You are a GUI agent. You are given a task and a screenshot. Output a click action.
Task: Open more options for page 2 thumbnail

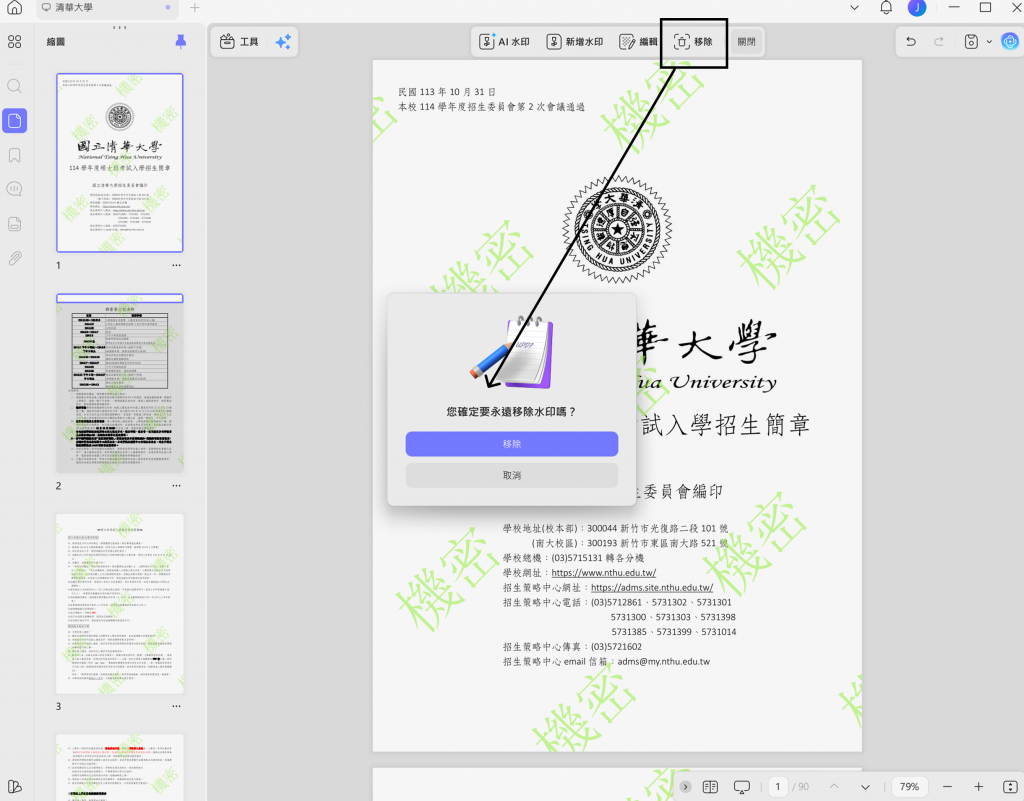176,486
